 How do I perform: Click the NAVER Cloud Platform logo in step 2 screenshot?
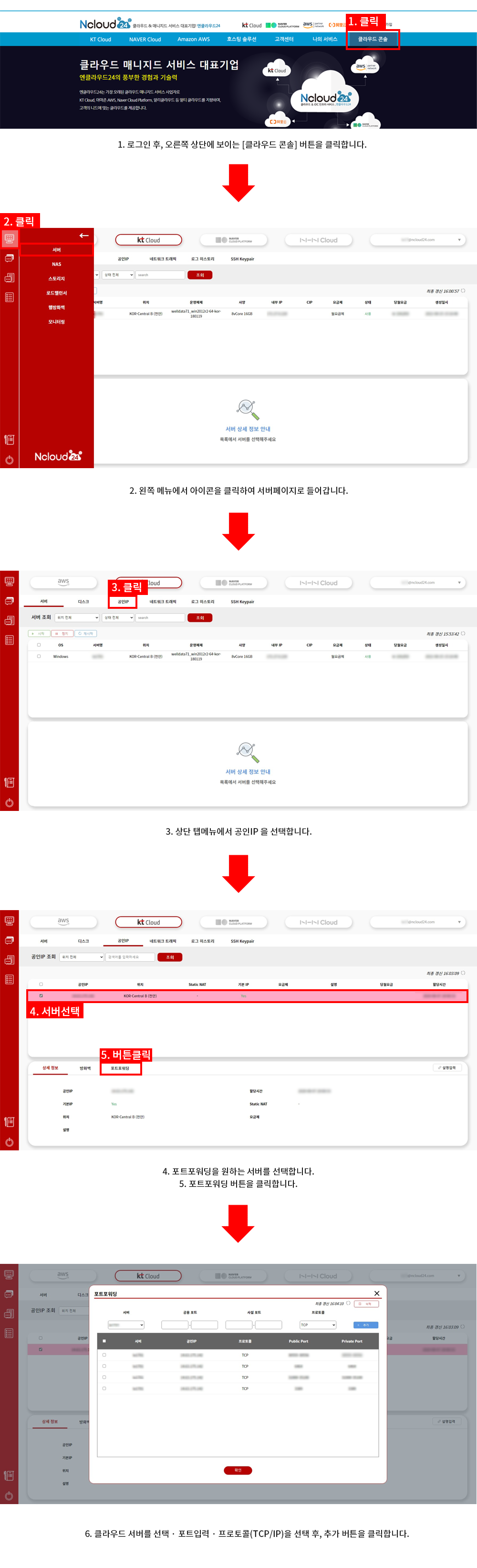(234, 240)
